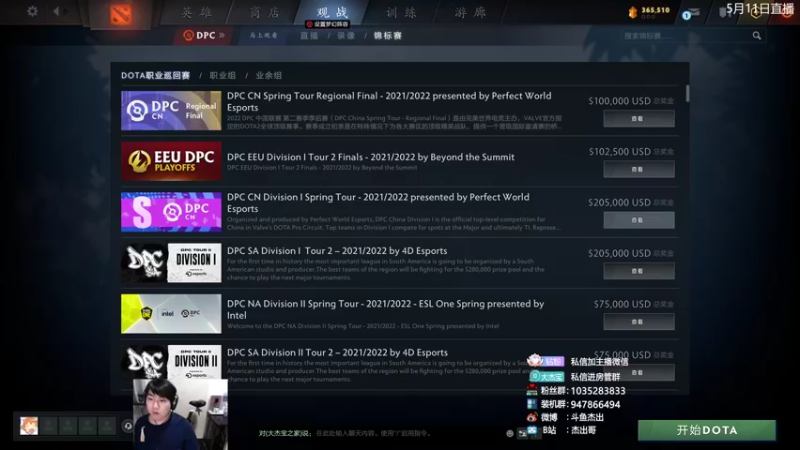Click the shard currency icon

pos(633,12)
